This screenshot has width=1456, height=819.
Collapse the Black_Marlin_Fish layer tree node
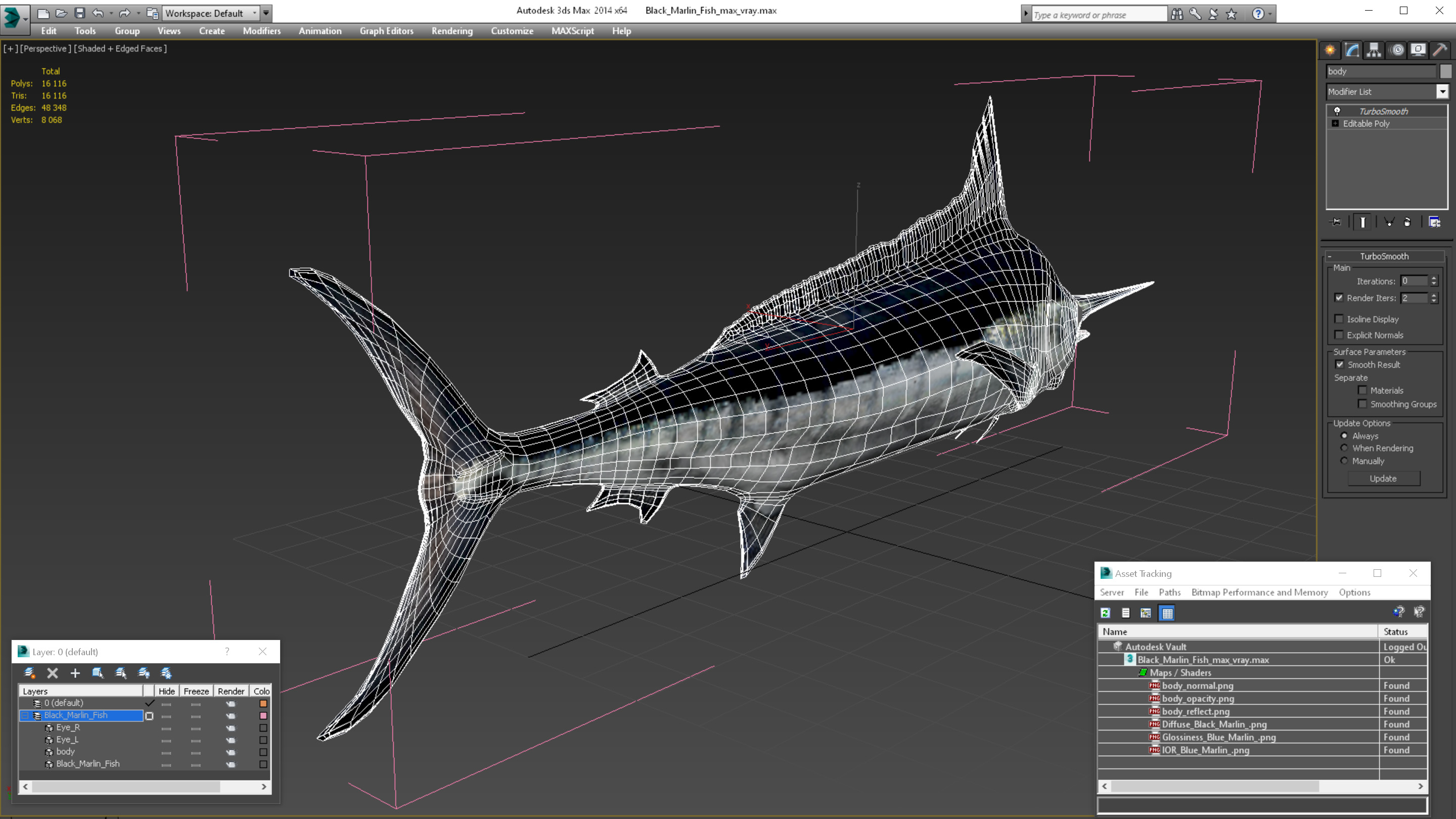tap(25, 715)
